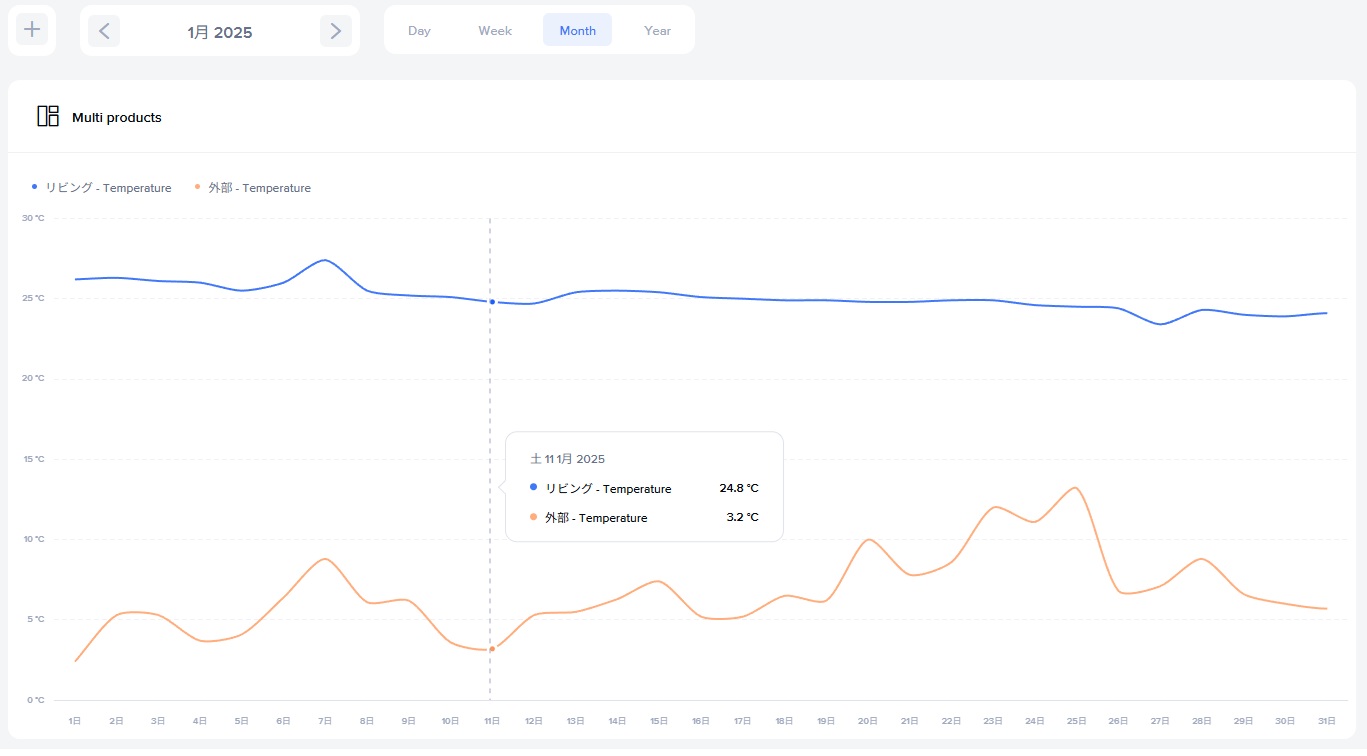Viewport: 1367px width, 756px height.
Task: Click the plus add button
Action: [32, 30]
